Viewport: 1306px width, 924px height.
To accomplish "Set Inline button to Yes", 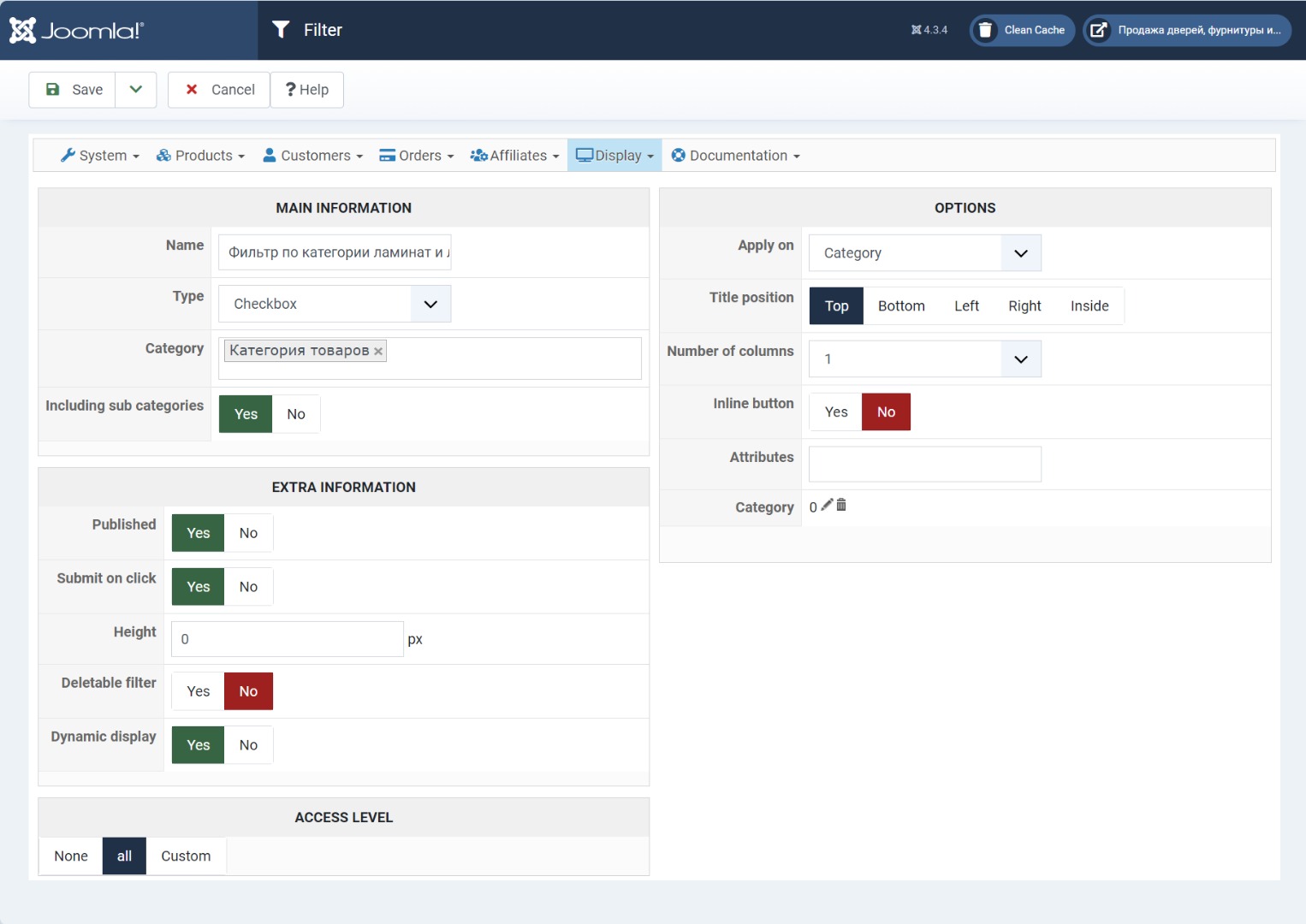I will pyautogui.click(x=836, y=412).
